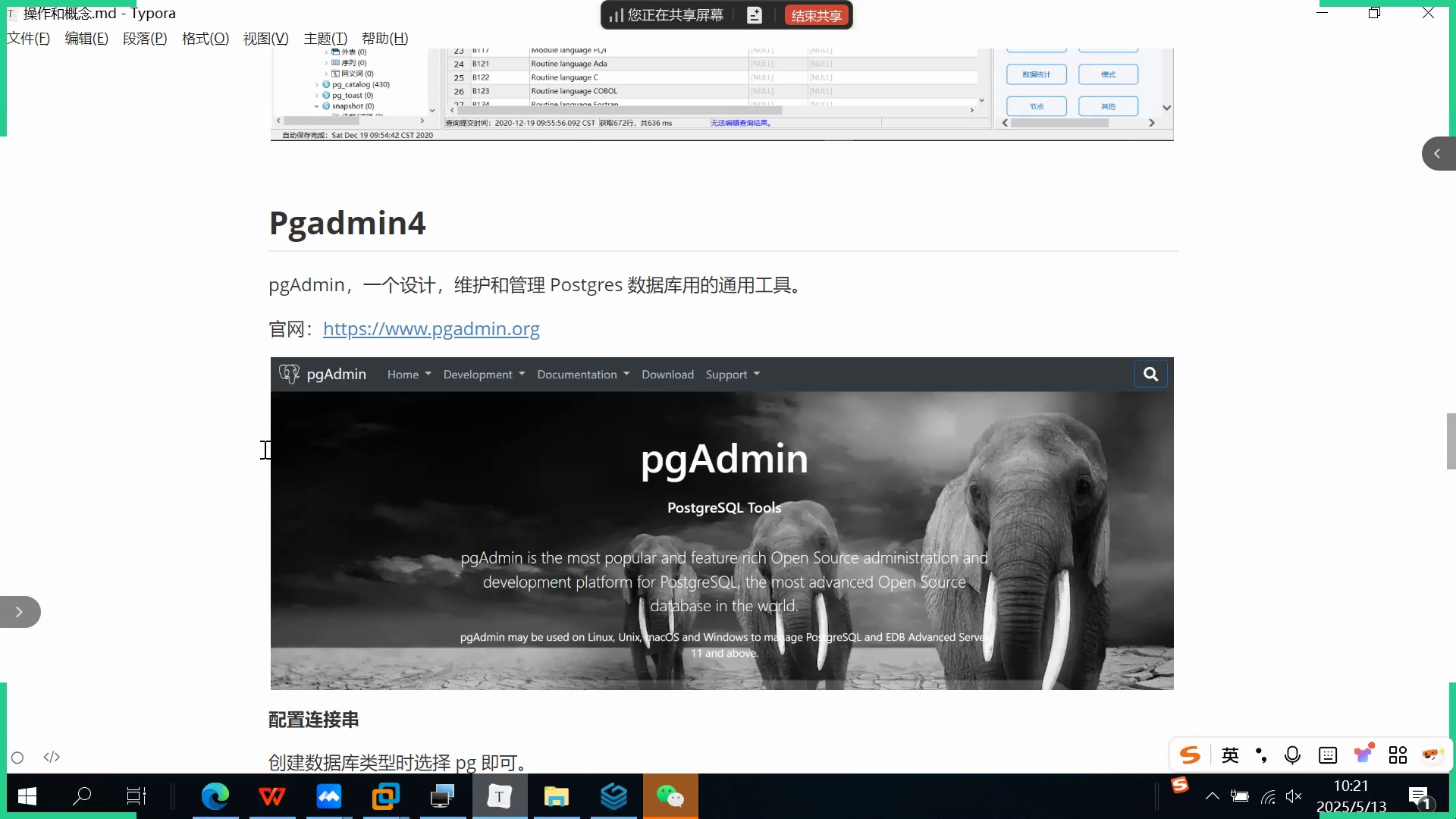This screenshot has width=1456, height=819.
Task: Toggle outline view circle icon at bottom-left
Action: point(17,757)
